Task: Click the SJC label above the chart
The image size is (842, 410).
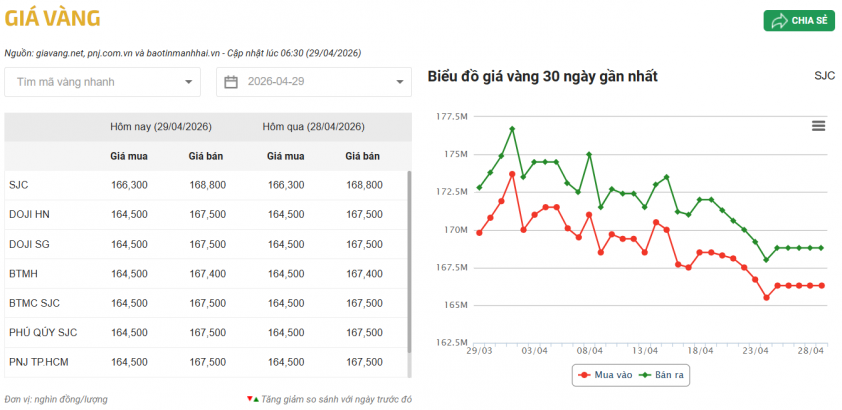Action: click(x=824, y=76)
